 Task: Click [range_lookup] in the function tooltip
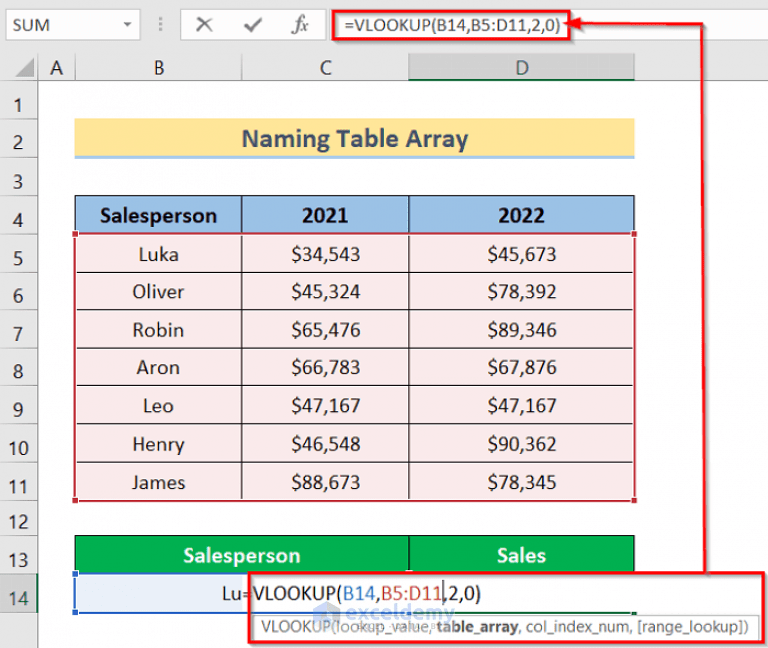[691, 626]
